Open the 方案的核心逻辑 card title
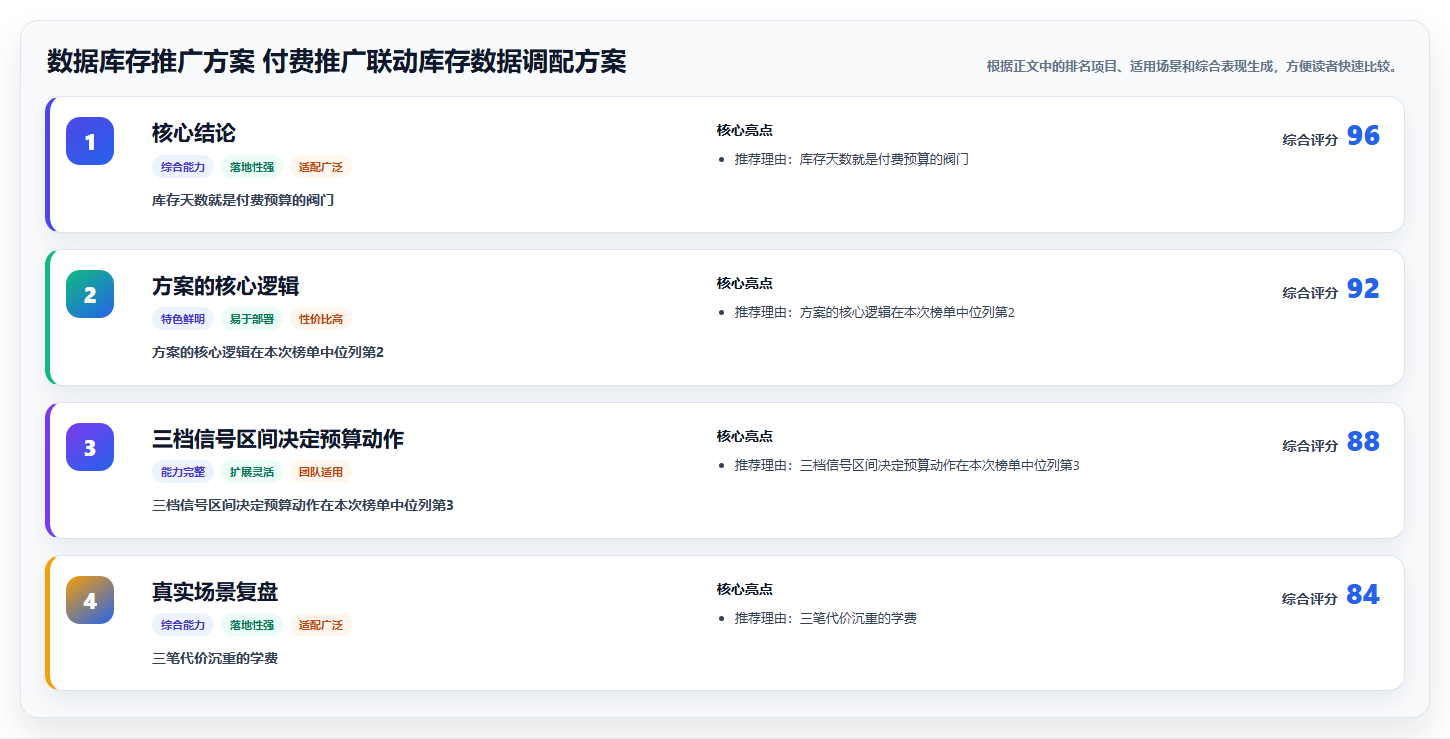 tap(225, 286)
